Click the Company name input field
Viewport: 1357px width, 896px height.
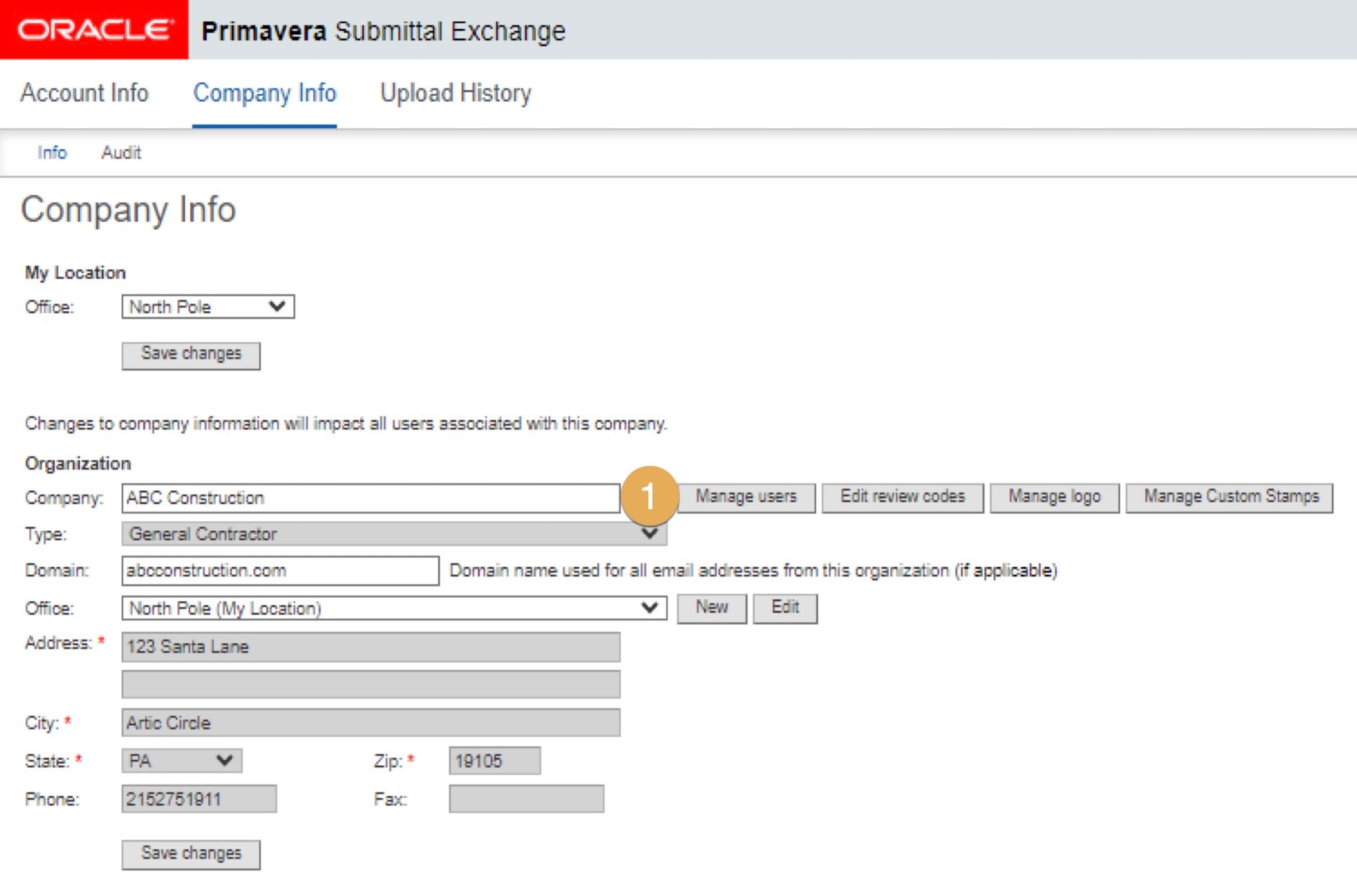[370, 498]
